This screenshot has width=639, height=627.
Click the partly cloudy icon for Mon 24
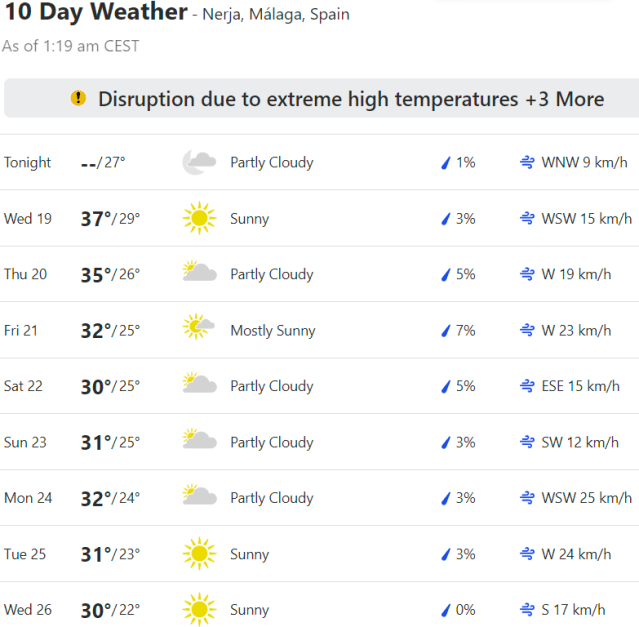199,497
